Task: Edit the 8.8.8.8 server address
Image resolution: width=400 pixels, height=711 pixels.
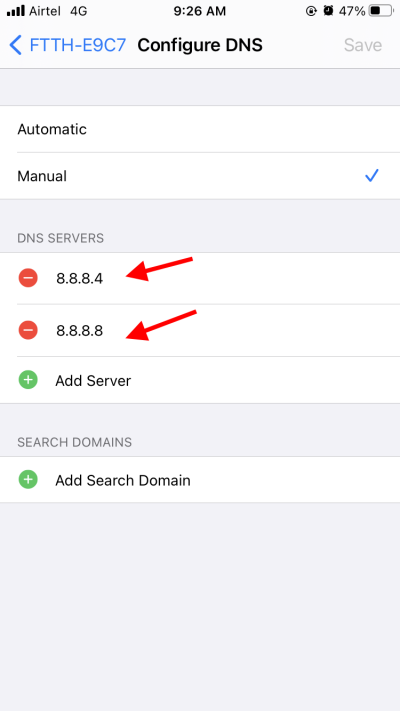Action: click(x=80, y=331)
